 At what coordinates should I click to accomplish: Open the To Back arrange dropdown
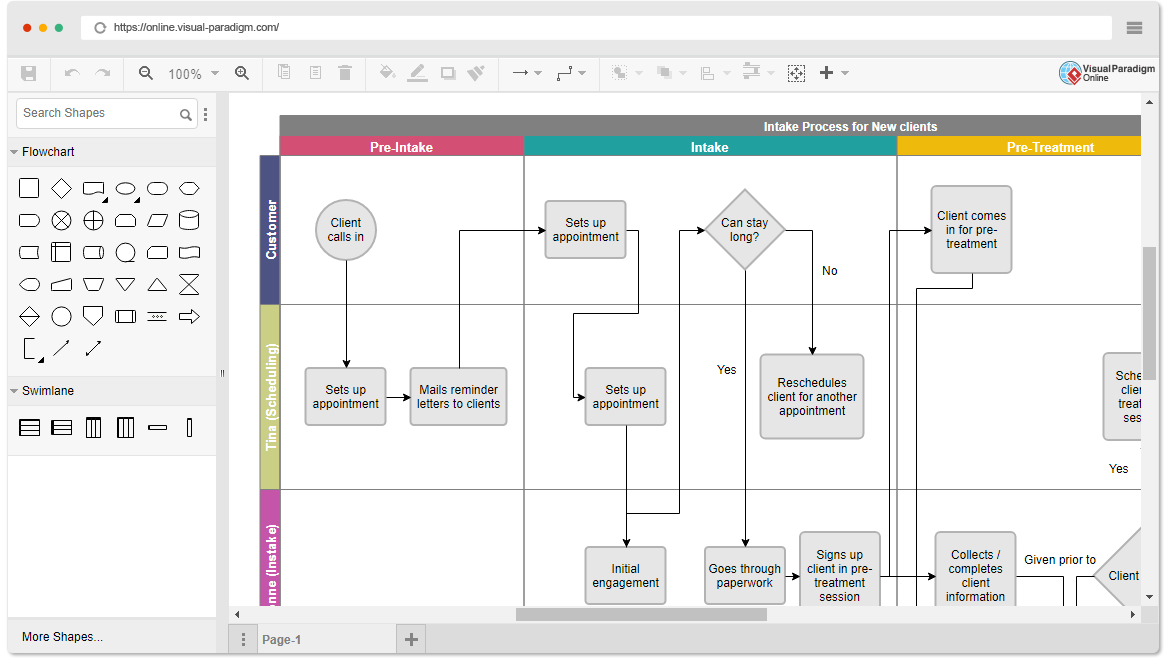671,73
